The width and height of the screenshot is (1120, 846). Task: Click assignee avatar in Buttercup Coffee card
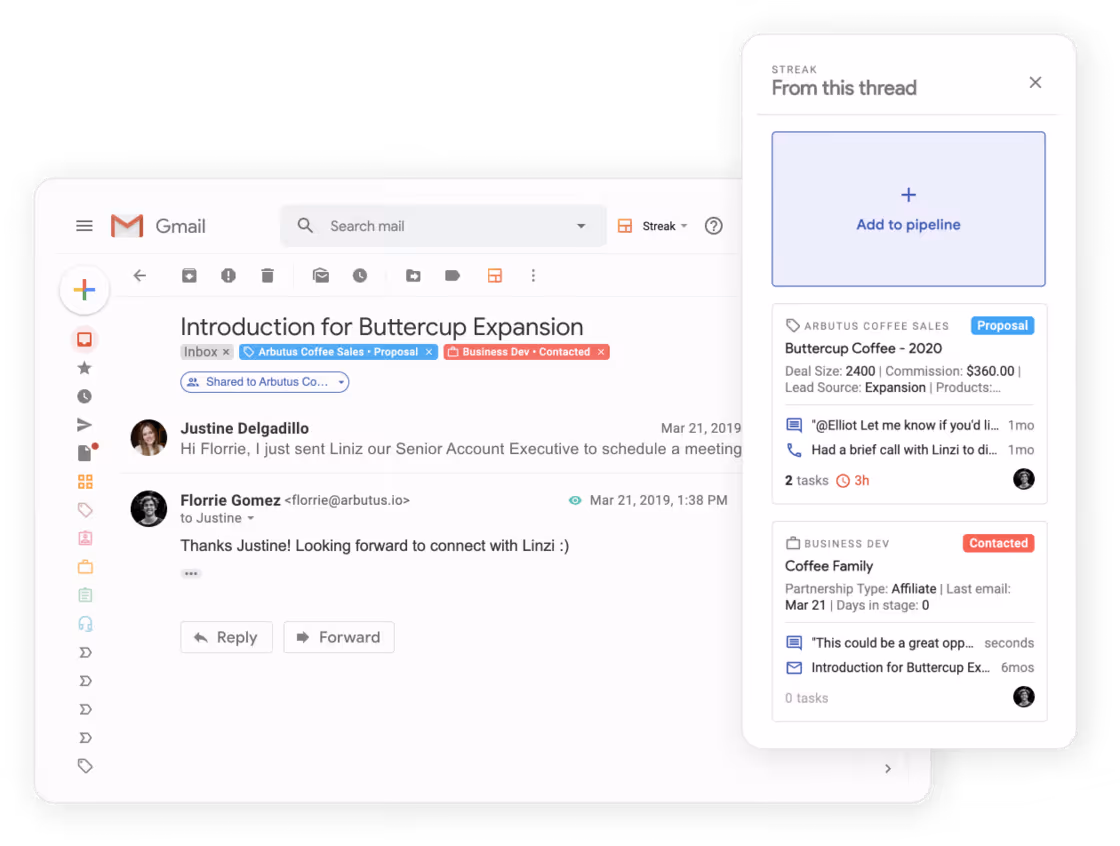click(1024, 479)
